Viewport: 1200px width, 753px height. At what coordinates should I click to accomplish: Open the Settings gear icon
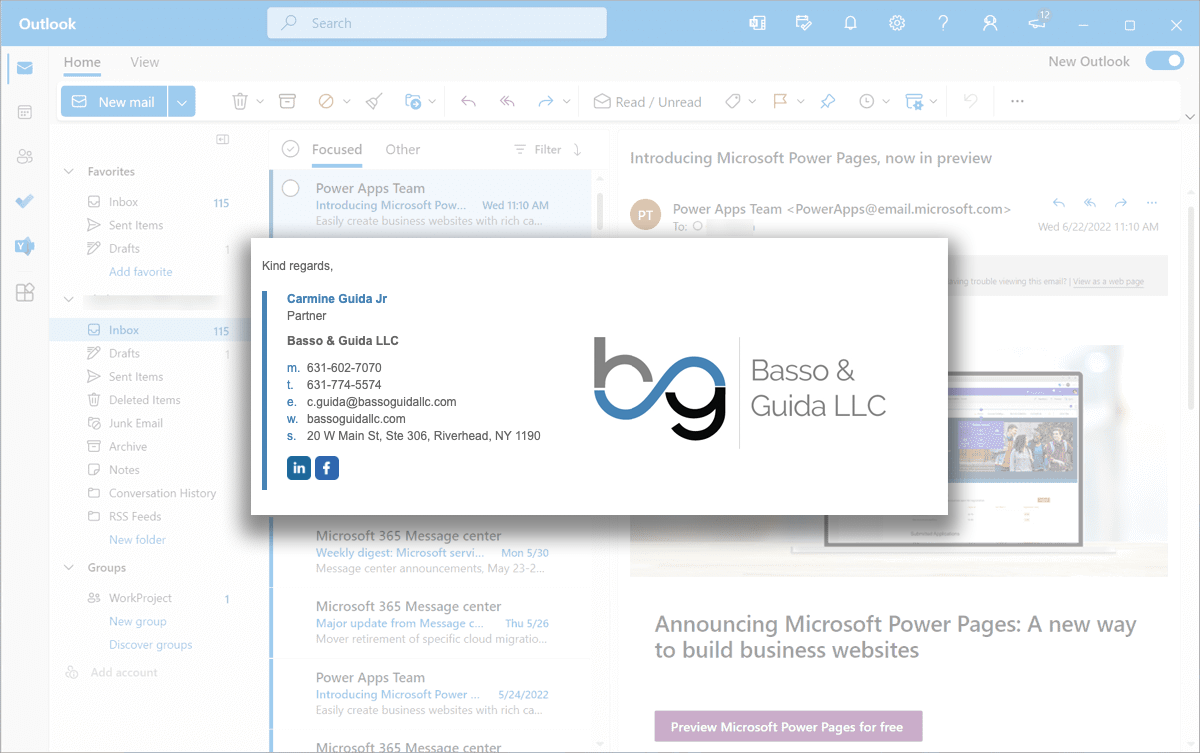point(897,23)
